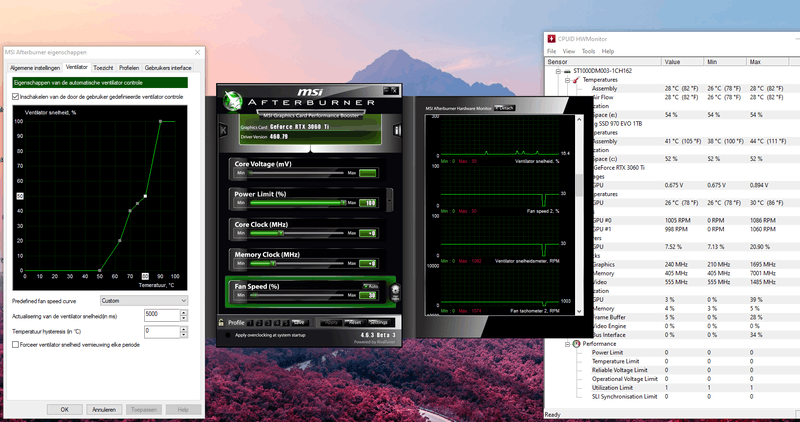Click the Value column header in HWMonitor
This screenshot has width=800, height=422.
(x=683, y=62)
